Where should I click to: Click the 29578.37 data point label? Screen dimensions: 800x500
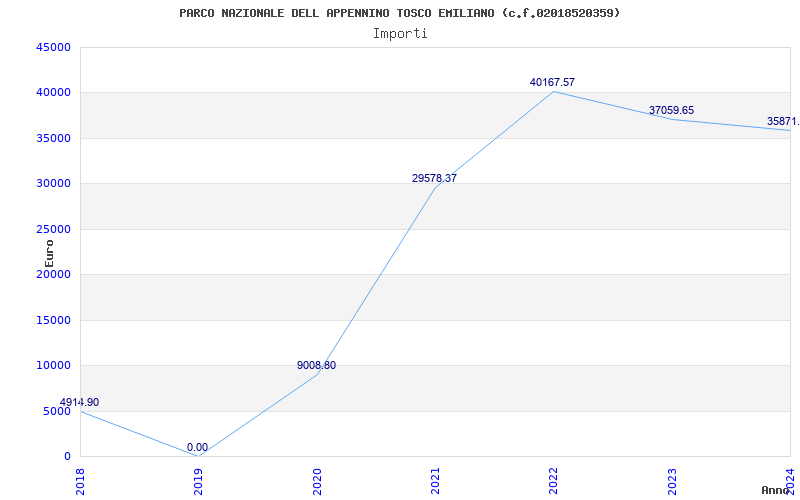434,178
